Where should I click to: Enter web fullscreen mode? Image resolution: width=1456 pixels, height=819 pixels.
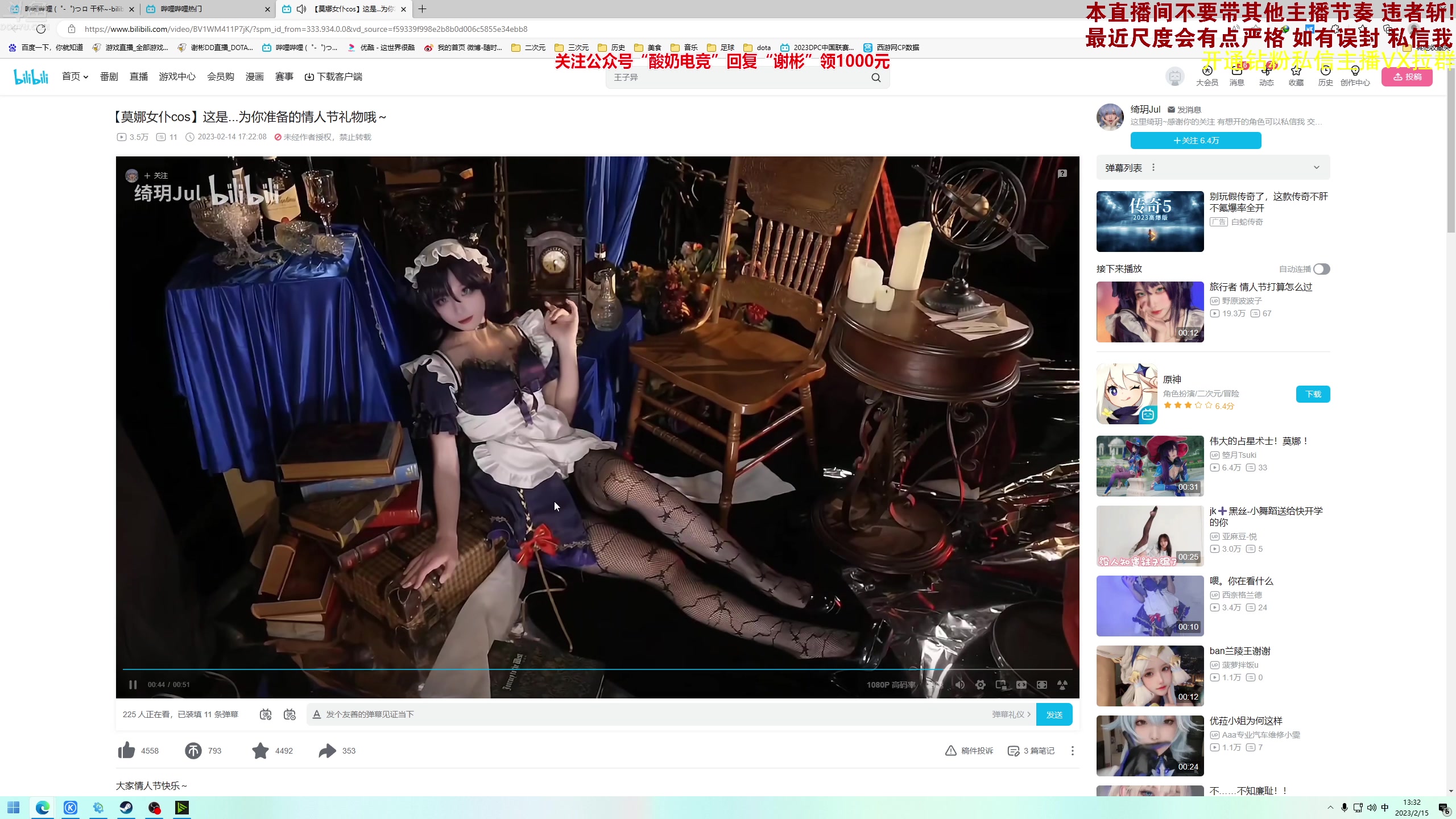click(x=1042, y=685)
